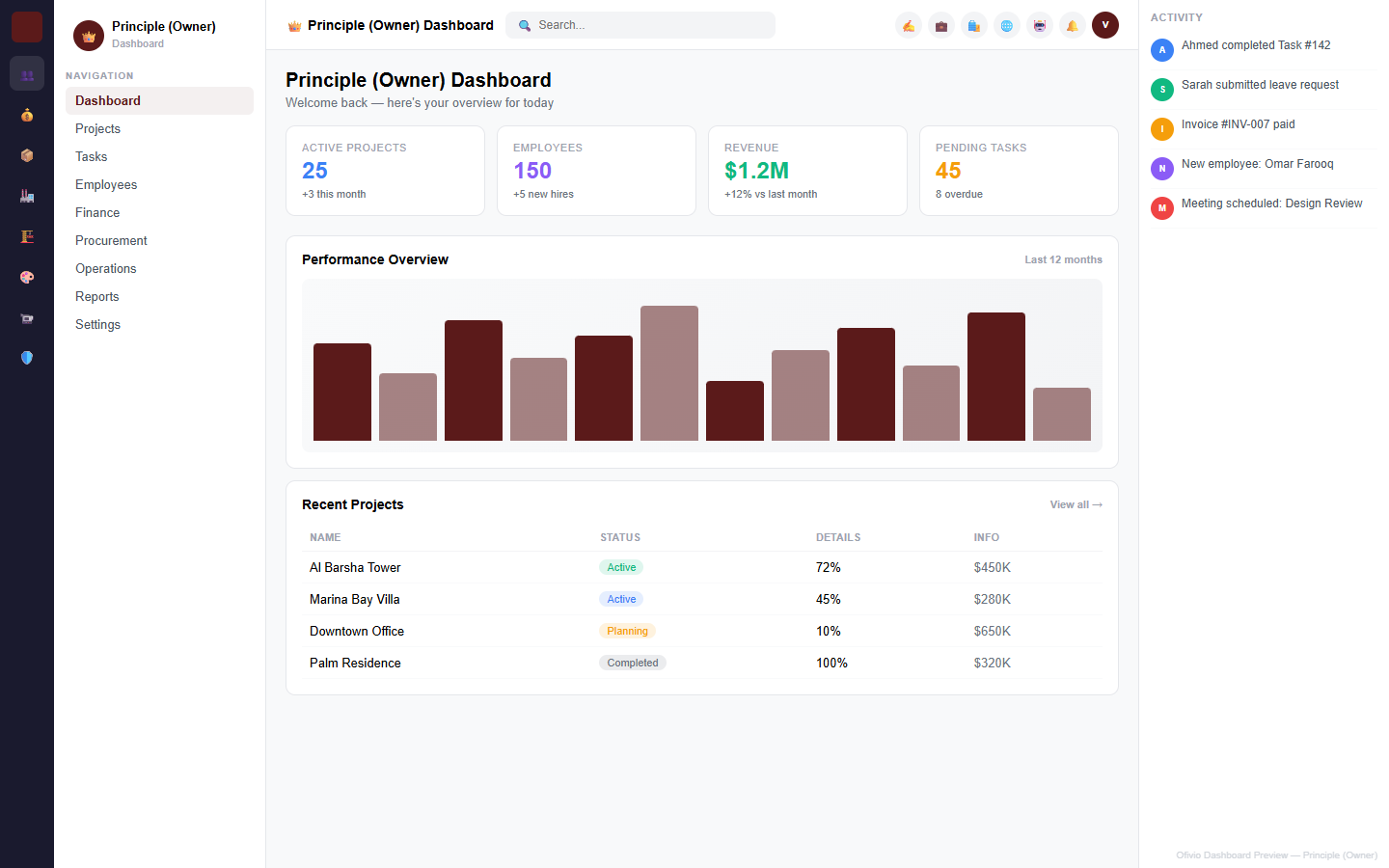1389x868 pixels.
Task: Click the writing hand icon in top bar
Action: point(909,25)
